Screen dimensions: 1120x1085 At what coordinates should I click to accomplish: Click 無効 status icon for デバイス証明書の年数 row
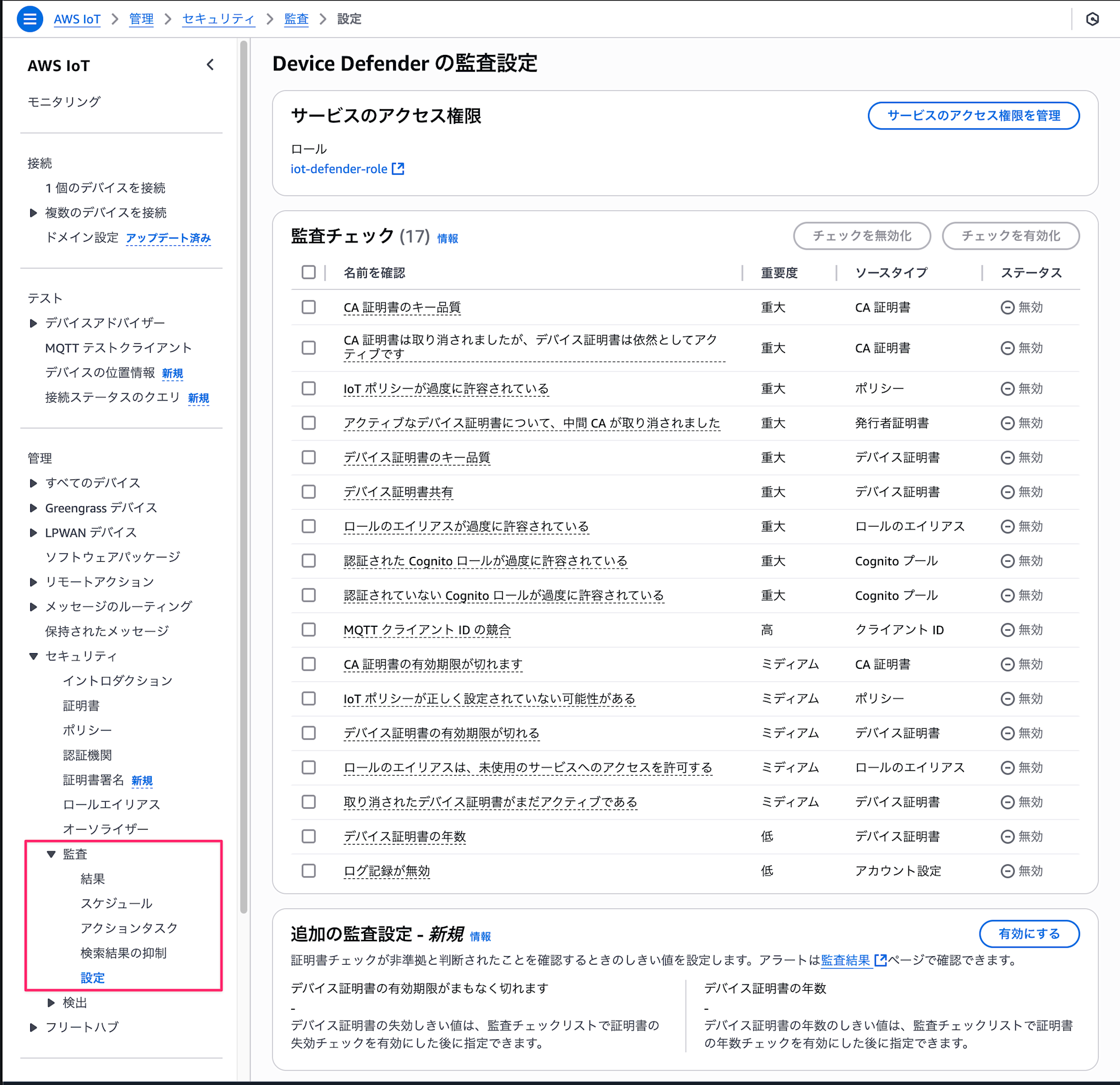[1007, 836]
